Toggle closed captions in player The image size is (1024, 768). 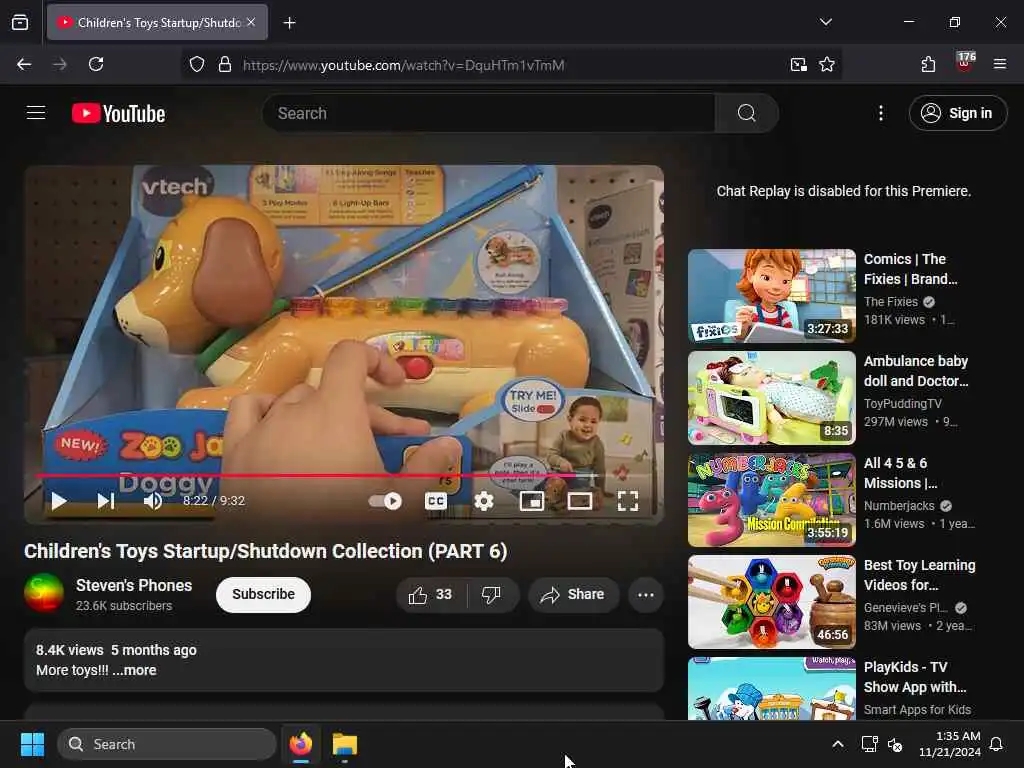tap(436, 501)
